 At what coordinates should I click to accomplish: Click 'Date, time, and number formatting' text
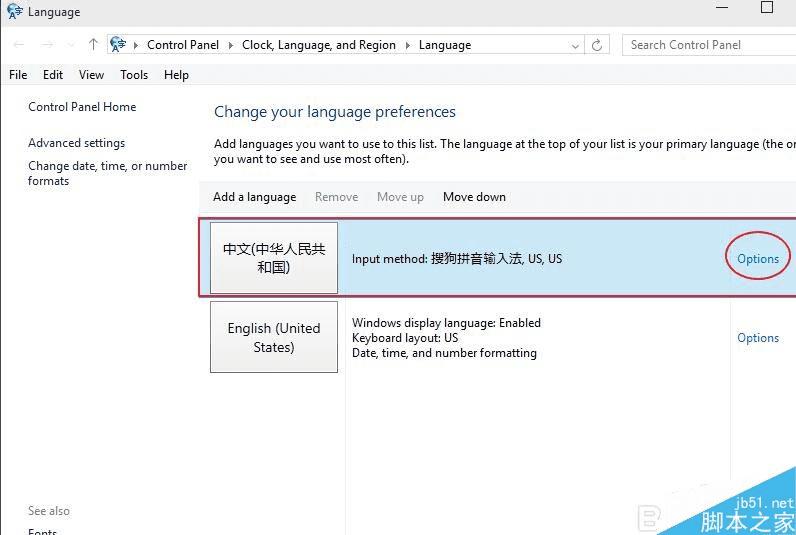pos(444,353)
